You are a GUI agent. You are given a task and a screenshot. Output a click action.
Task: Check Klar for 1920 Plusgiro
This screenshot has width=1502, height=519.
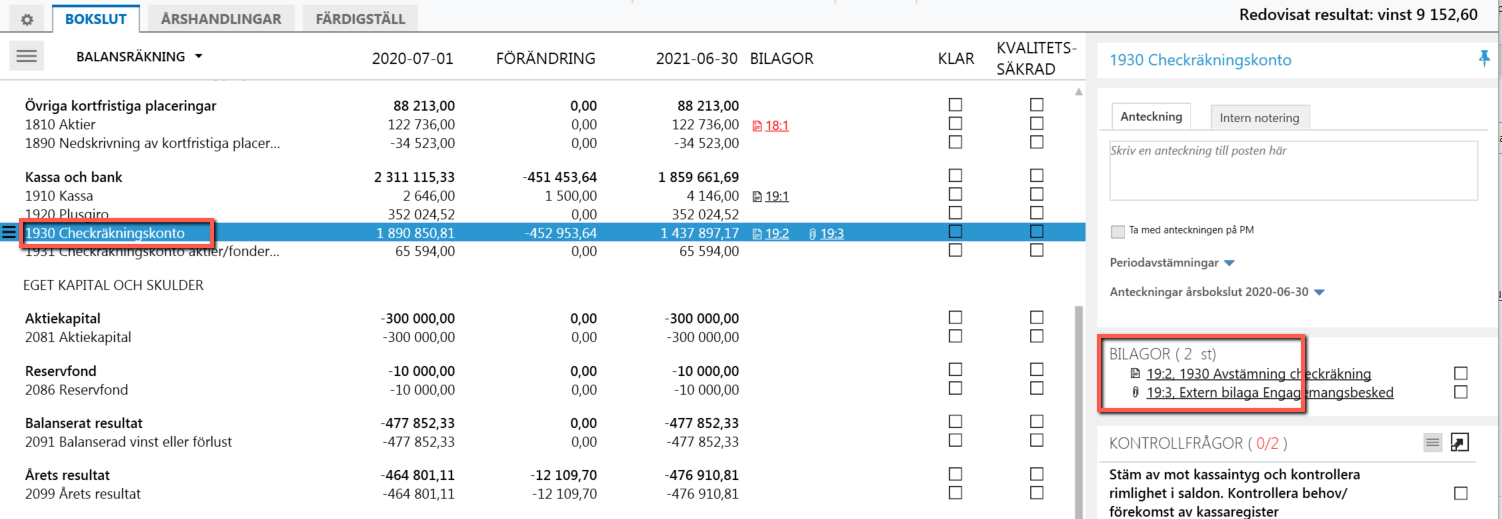coord(955,213)
